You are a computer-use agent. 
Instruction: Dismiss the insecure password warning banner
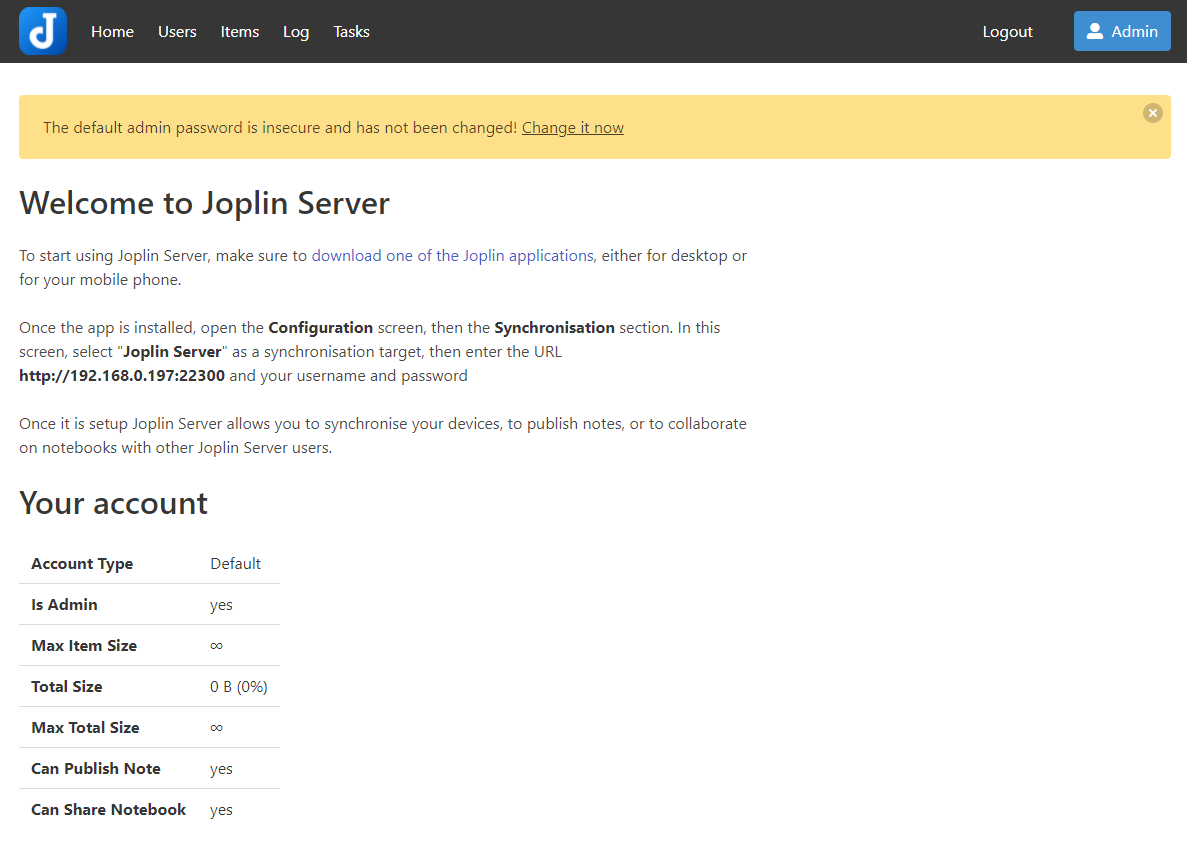click(x=1152, y=113)
